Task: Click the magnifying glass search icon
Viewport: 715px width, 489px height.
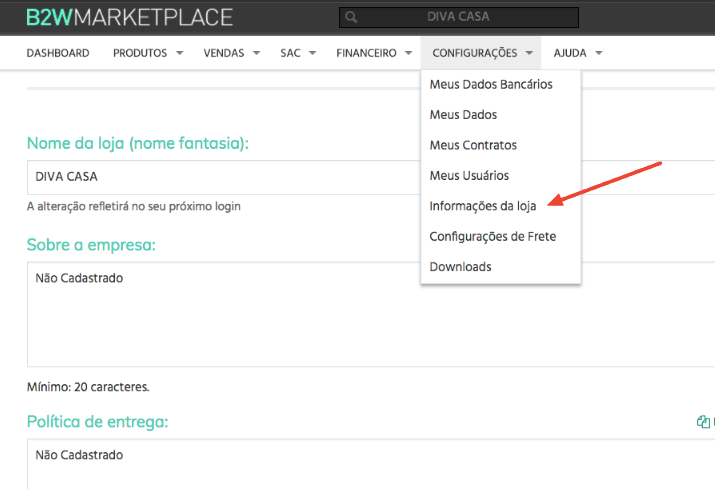Action: tap(351, 17)
